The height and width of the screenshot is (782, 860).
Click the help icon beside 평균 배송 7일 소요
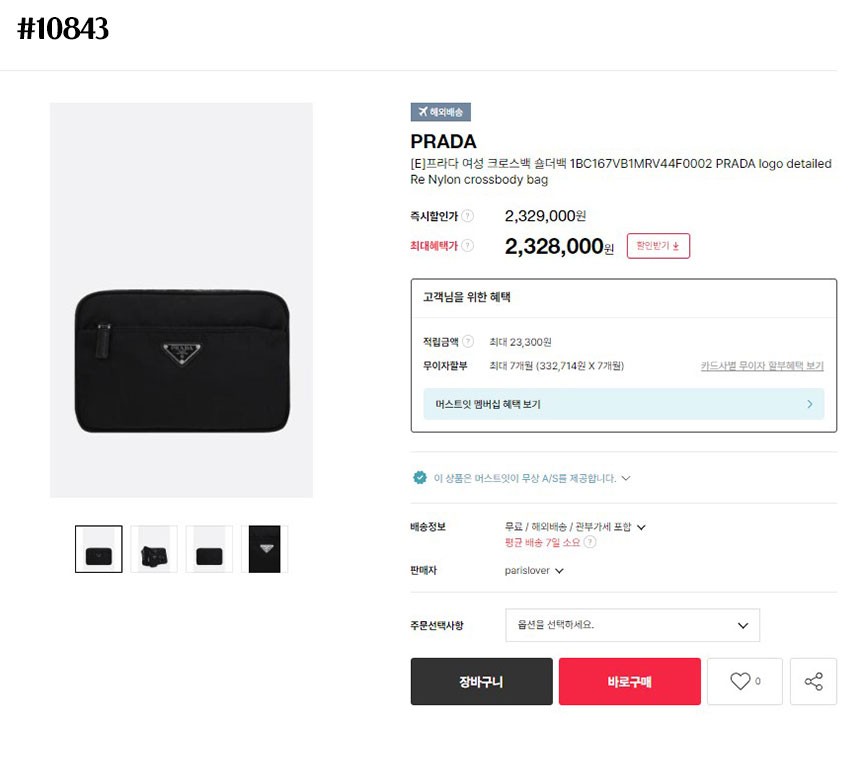click(590, 542)
